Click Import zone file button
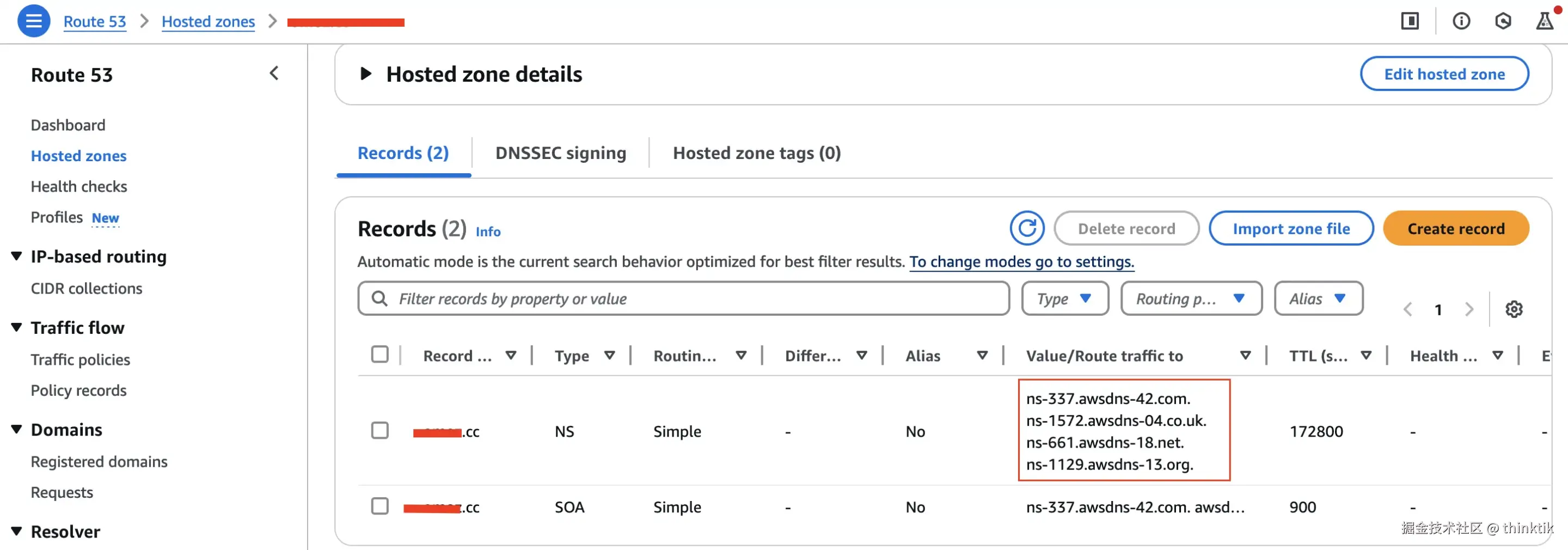 [1290, 228]
